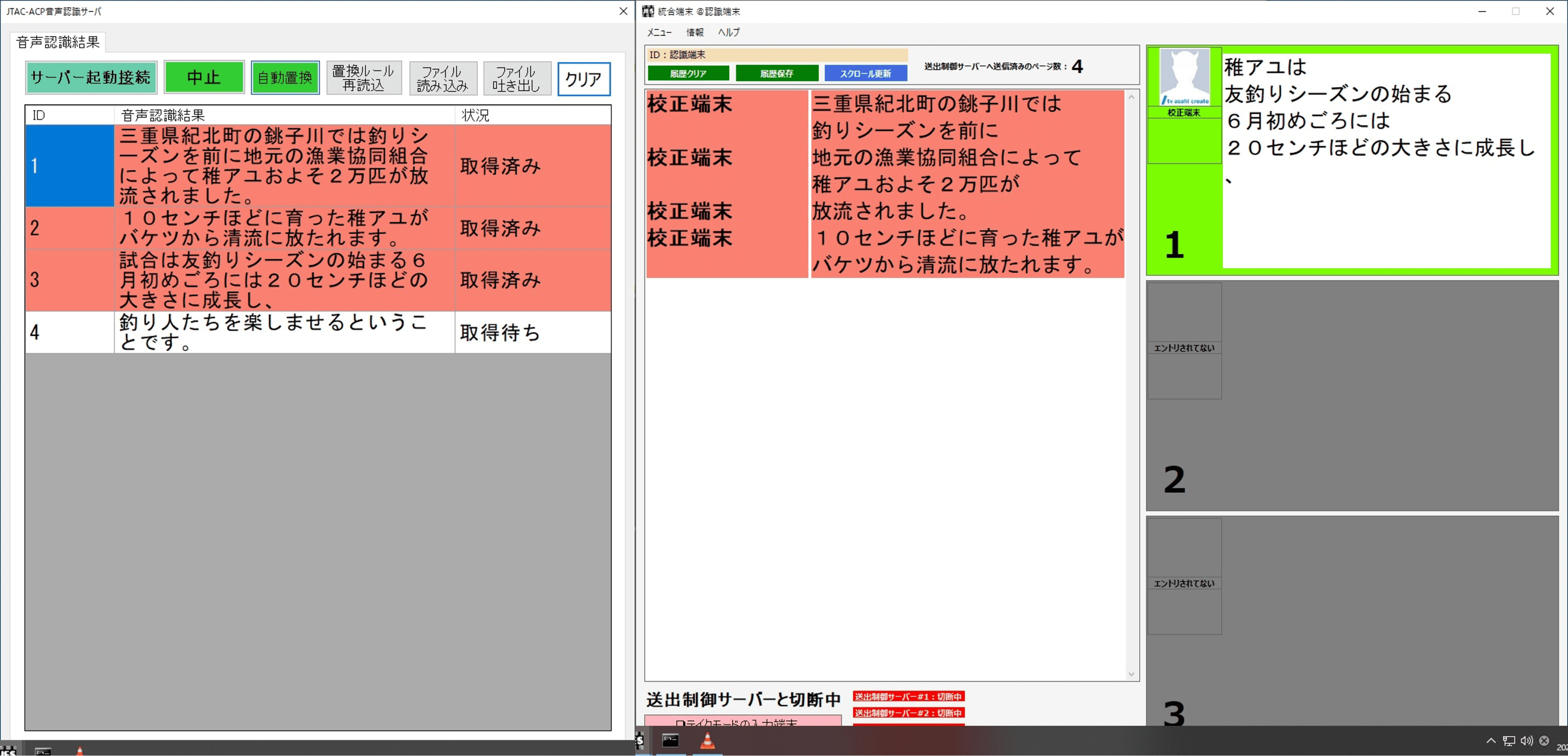Image resolution: width=1568 pixels, height=756 pixels.
Task: Expand hidden icons with the tray chevron
Action: [1491, 741]
